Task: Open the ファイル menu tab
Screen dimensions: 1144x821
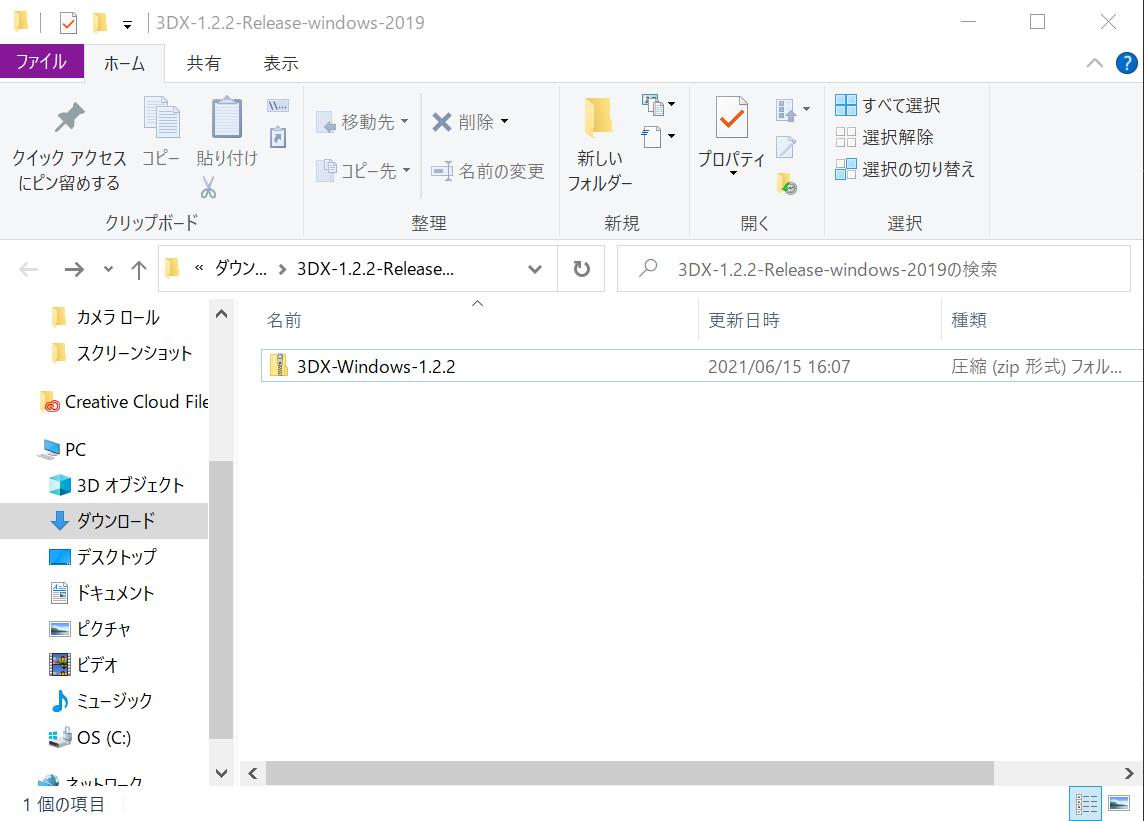Action: pos(41,62)
